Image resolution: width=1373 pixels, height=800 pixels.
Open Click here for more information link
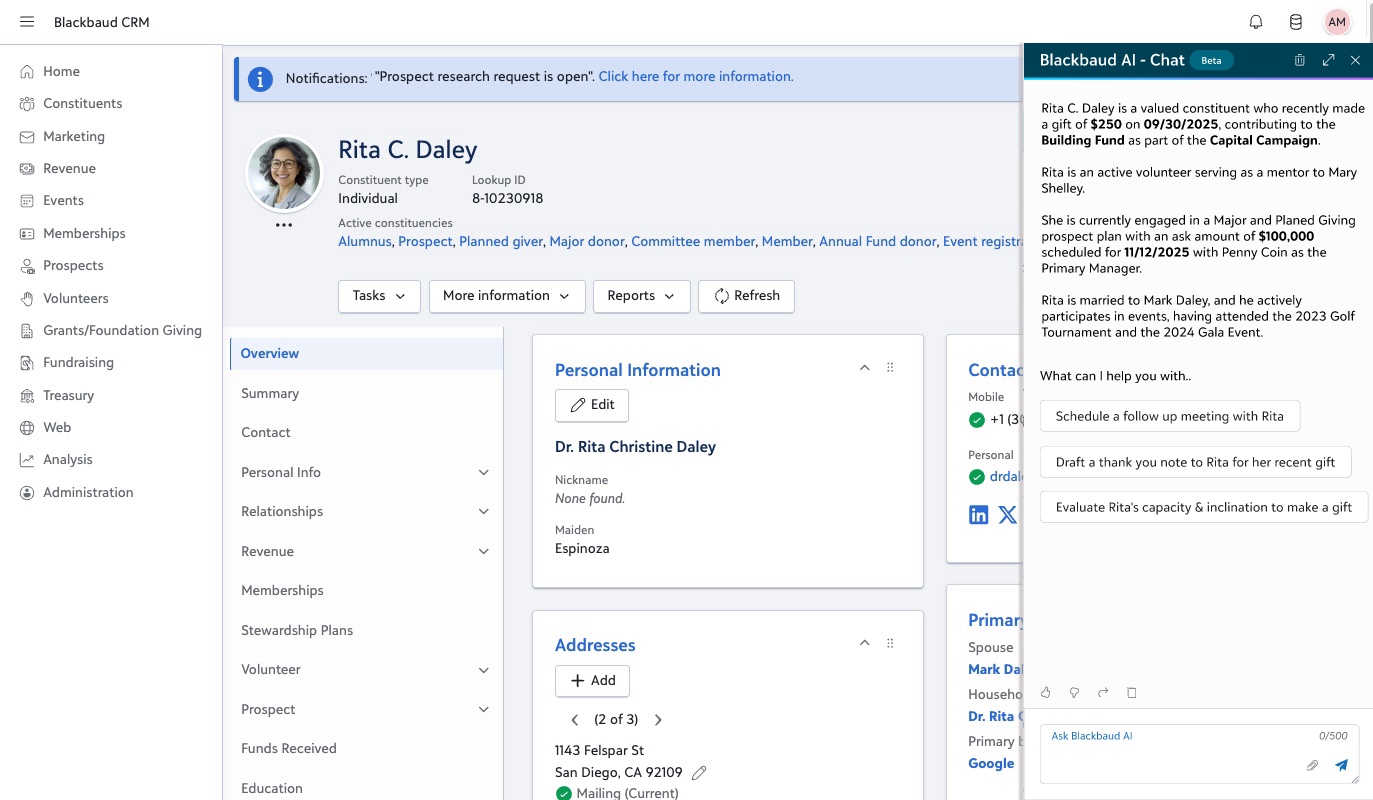click(x=696, y=77)
